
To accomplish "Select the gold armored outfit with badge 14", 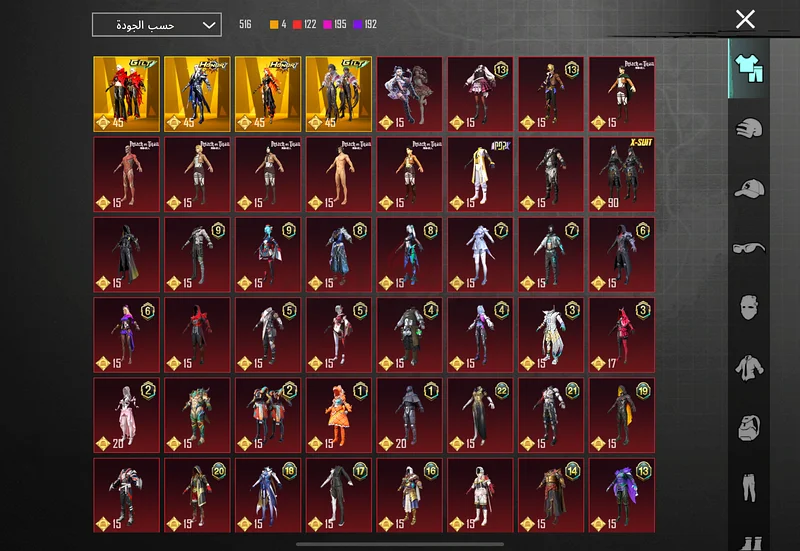I will [551, 495].
